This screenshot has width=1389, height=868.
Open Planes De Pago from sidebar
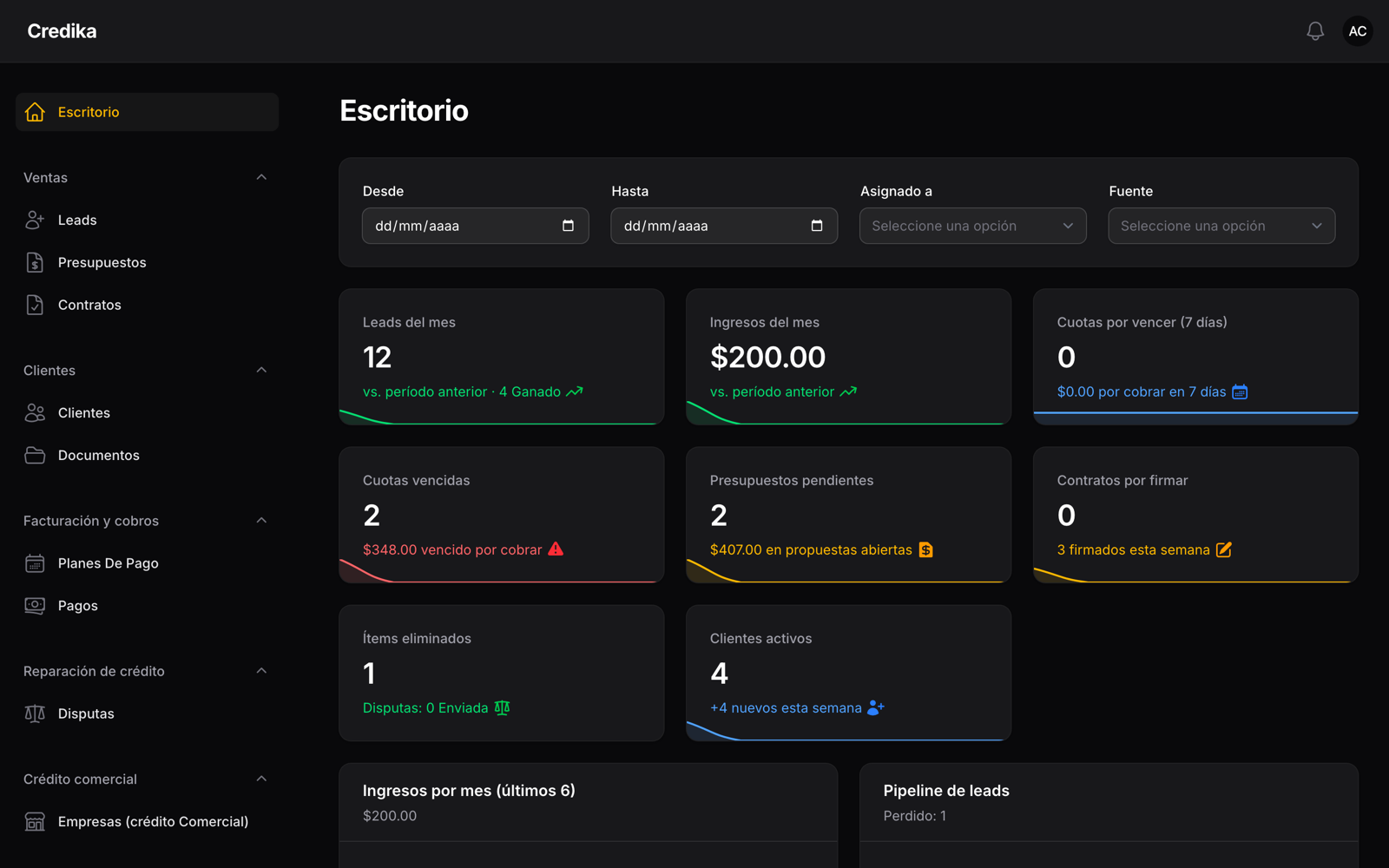point(147,563)
